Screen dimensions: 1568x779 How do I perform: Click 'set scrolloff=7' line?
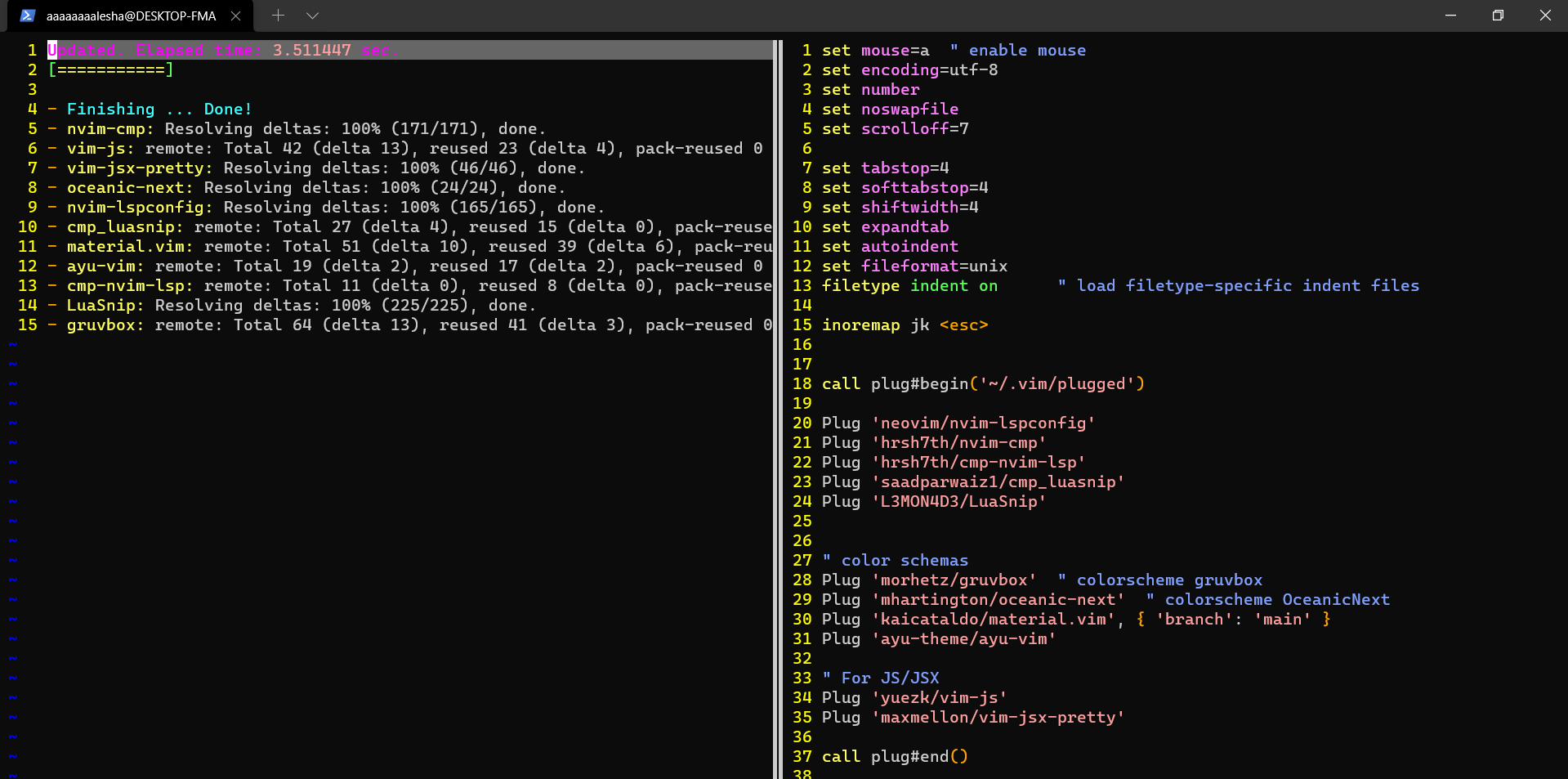point(895,129)
